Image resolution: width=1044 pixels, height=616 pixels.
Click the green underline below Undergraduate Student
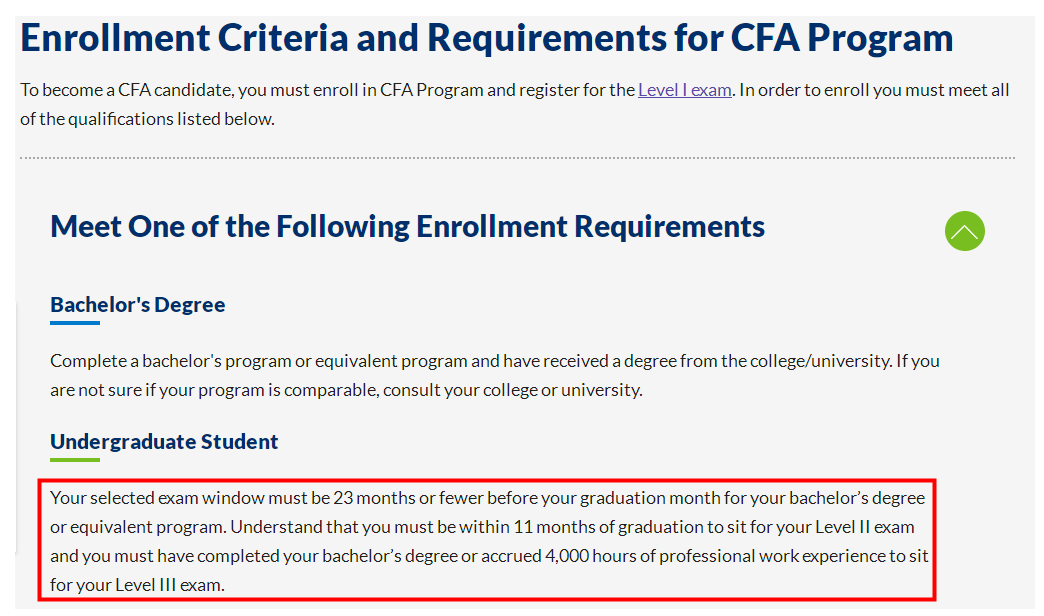point(75,460)
